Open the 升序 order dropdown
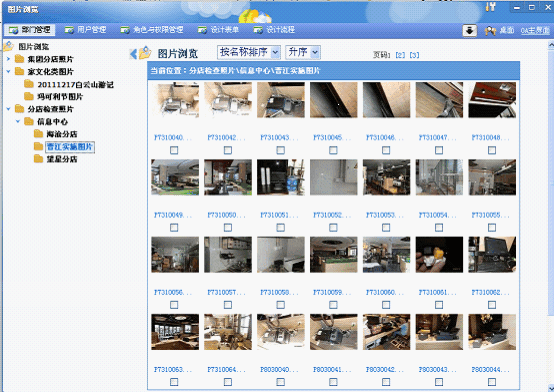 (303, 52)
